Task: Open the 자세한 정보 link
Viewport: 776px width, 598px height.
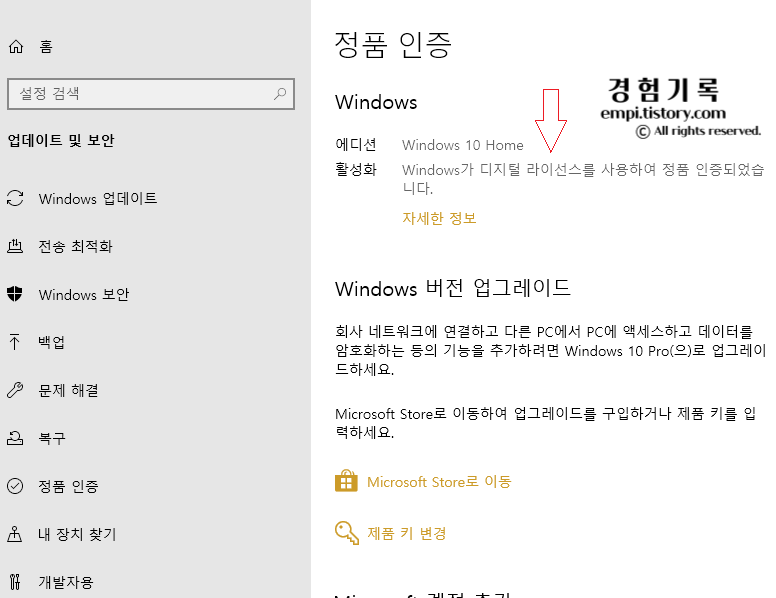Action: click(439, 218)
